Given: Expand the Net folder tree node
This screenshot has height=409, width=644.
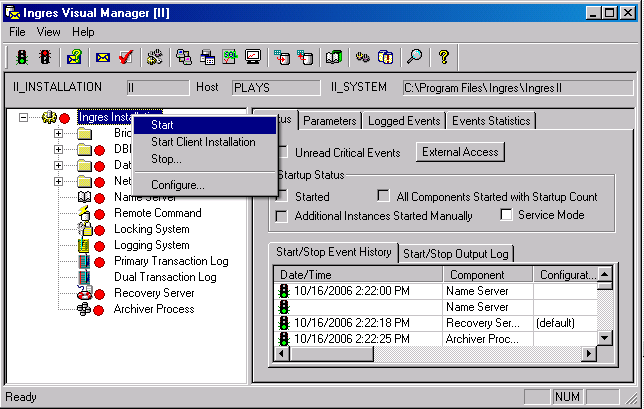Looking at the screenshot, I should pyautogui.click(x=58, y=182).
